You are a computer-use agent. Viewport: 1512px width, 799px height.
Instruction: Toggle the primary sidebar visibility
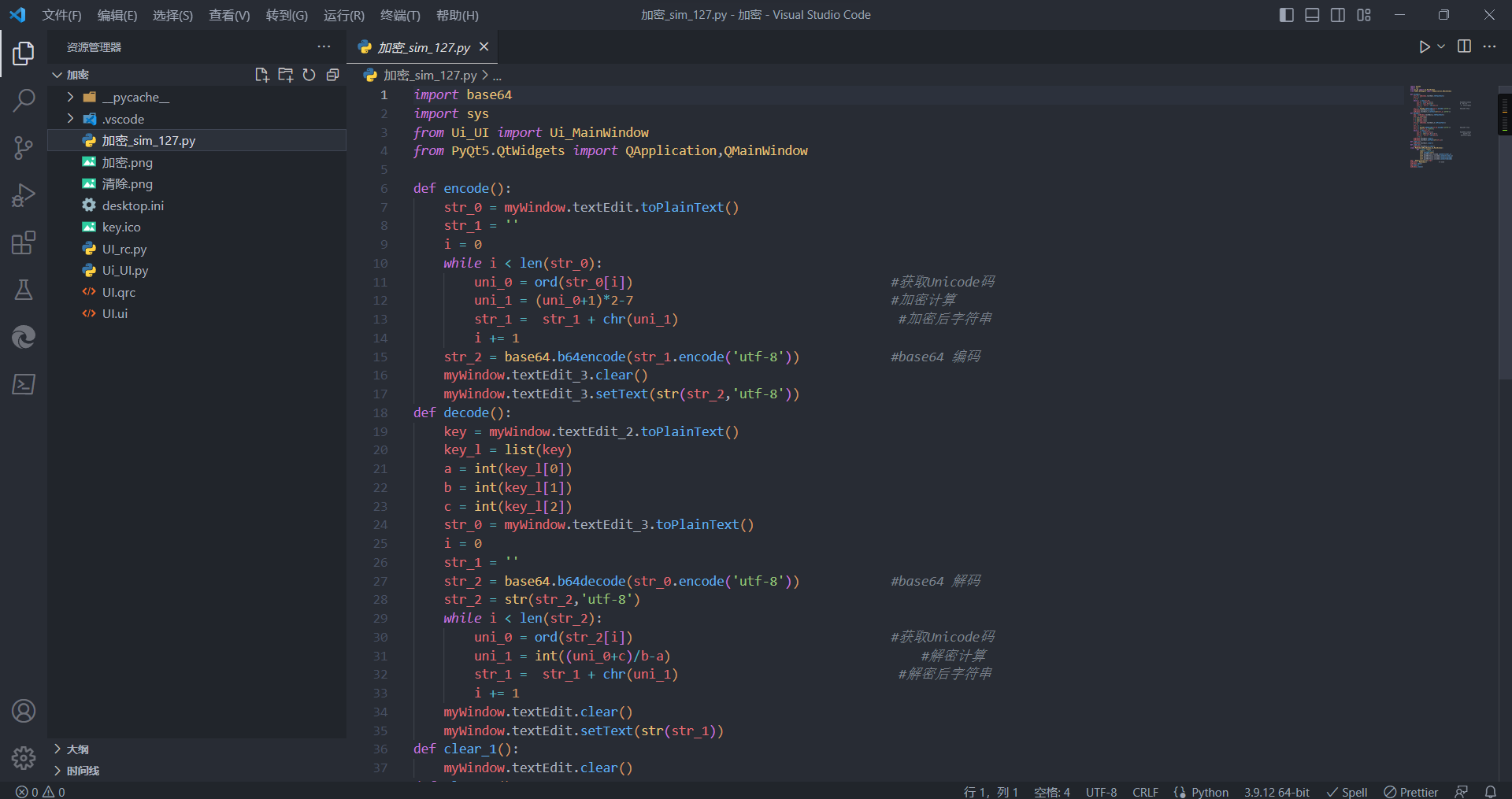click(1287, 15)
